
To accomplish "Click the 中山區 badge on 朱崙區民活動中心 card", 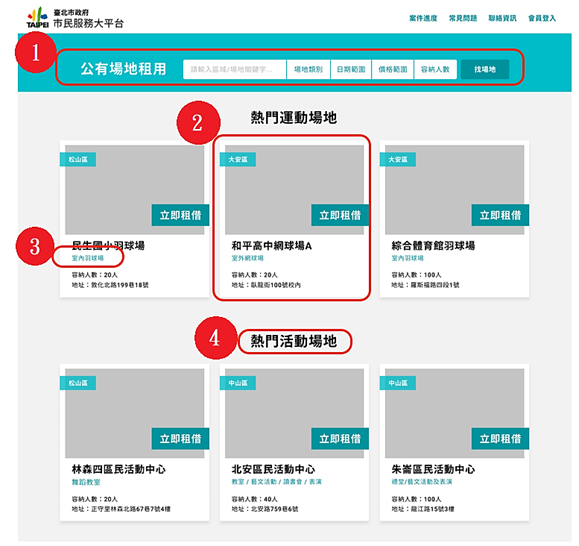I will (x=398, y=383).
